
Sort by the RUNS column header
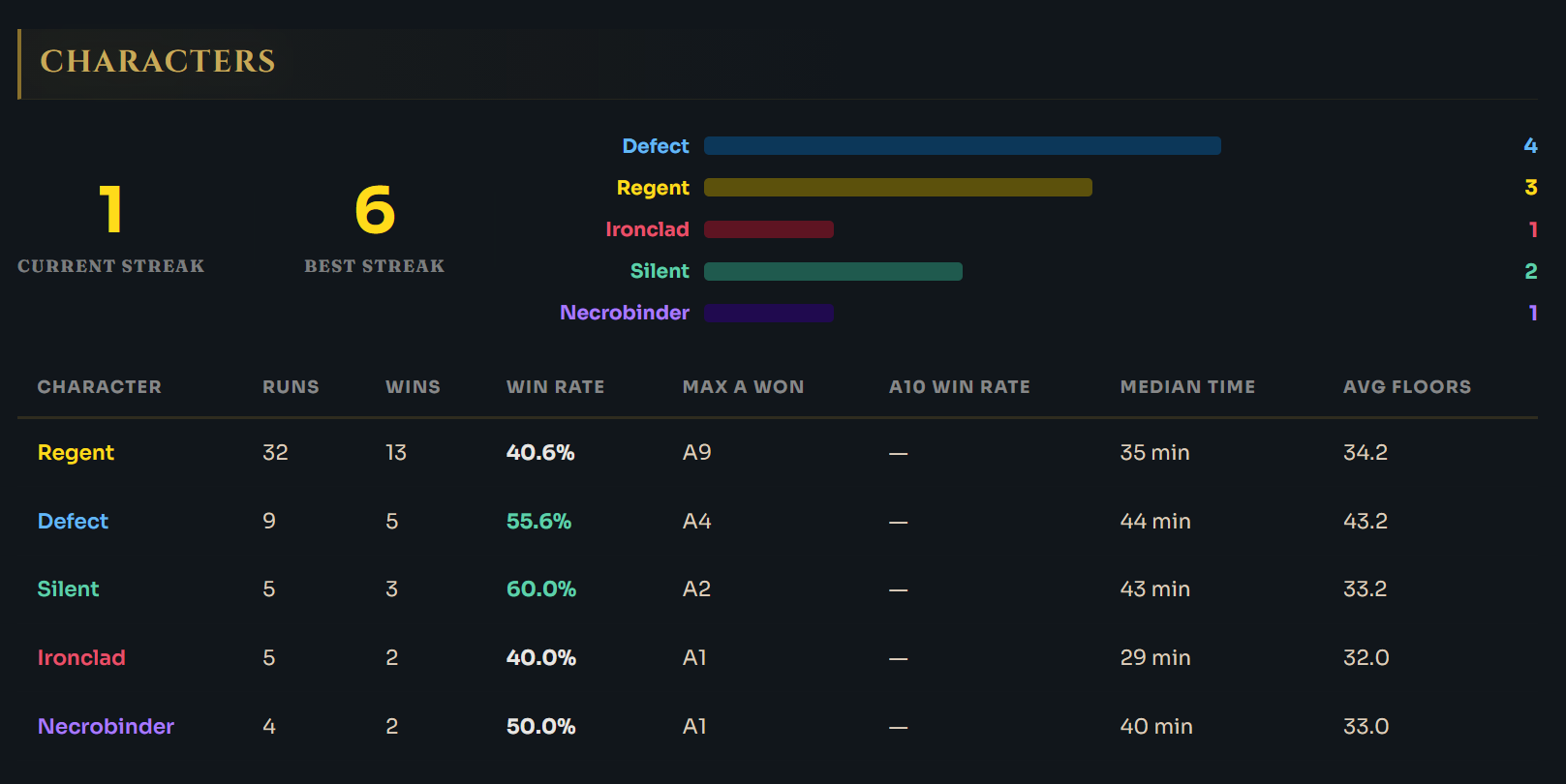[291, 387]
